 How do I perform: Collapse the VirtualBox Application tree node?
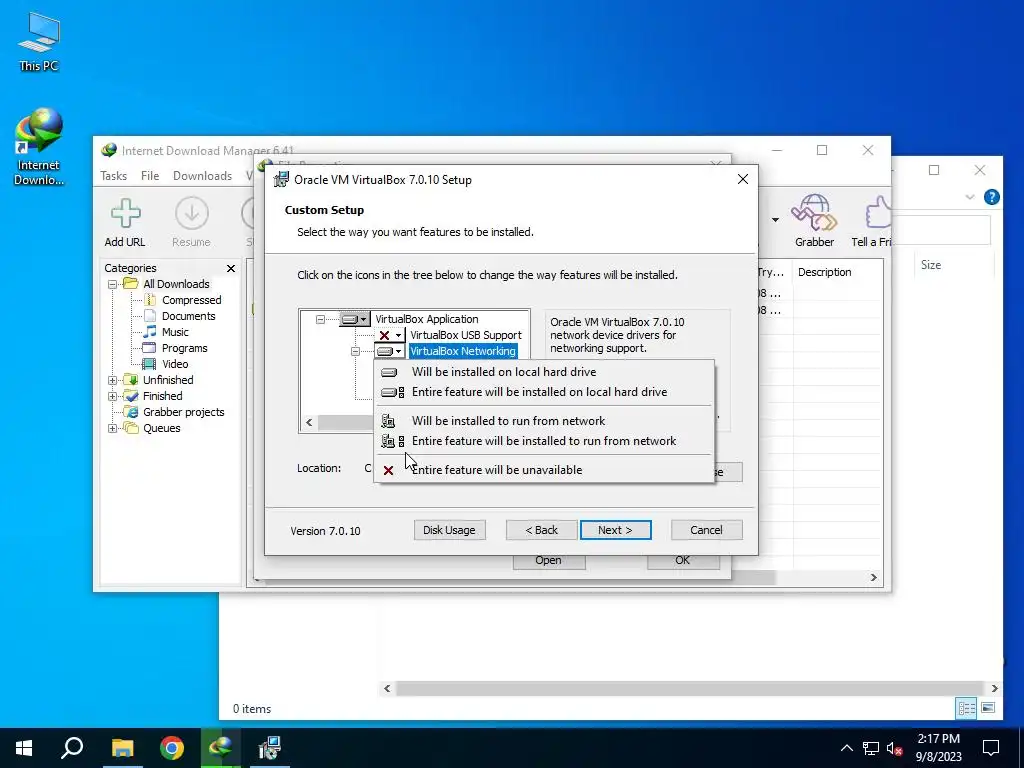pyautogui.click(x=320, y=319)
